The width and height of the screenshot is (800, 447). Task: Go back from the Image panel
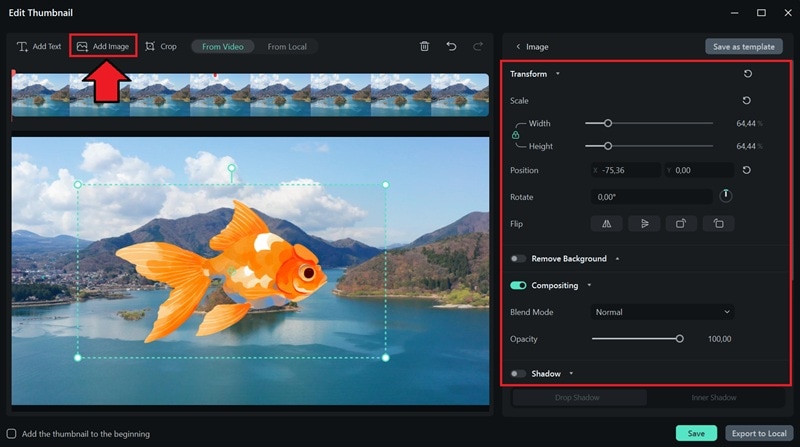click(518, 46)
